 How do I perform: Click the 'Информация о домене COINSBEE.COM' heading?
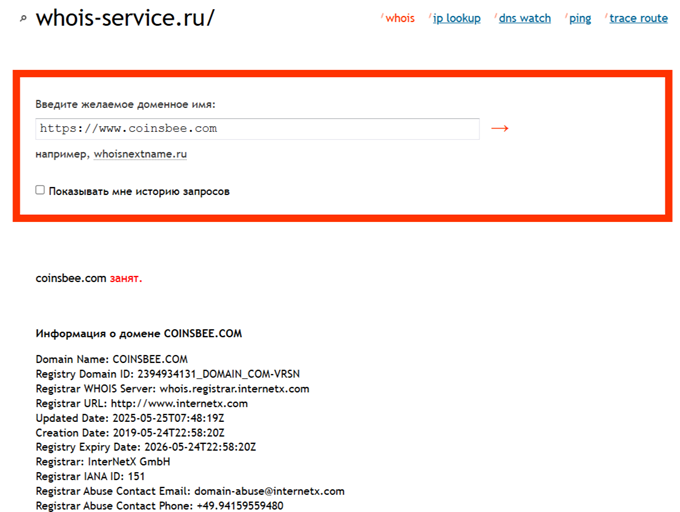[139, 334]
